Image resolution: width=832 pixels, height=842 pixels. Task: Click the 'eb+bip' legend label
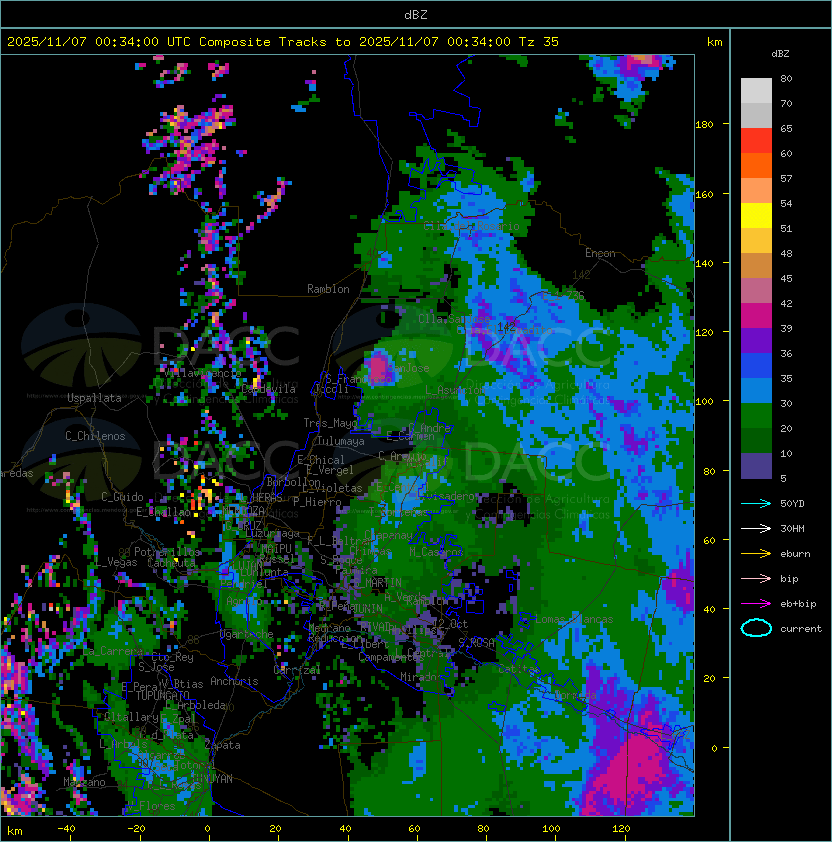pos(798,604)
